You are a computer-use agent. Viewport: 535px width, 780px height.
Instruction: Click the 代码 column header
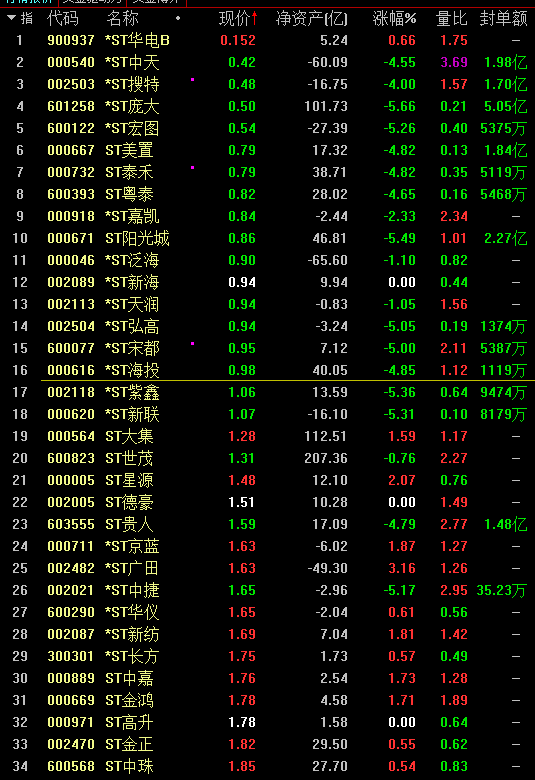63,19
